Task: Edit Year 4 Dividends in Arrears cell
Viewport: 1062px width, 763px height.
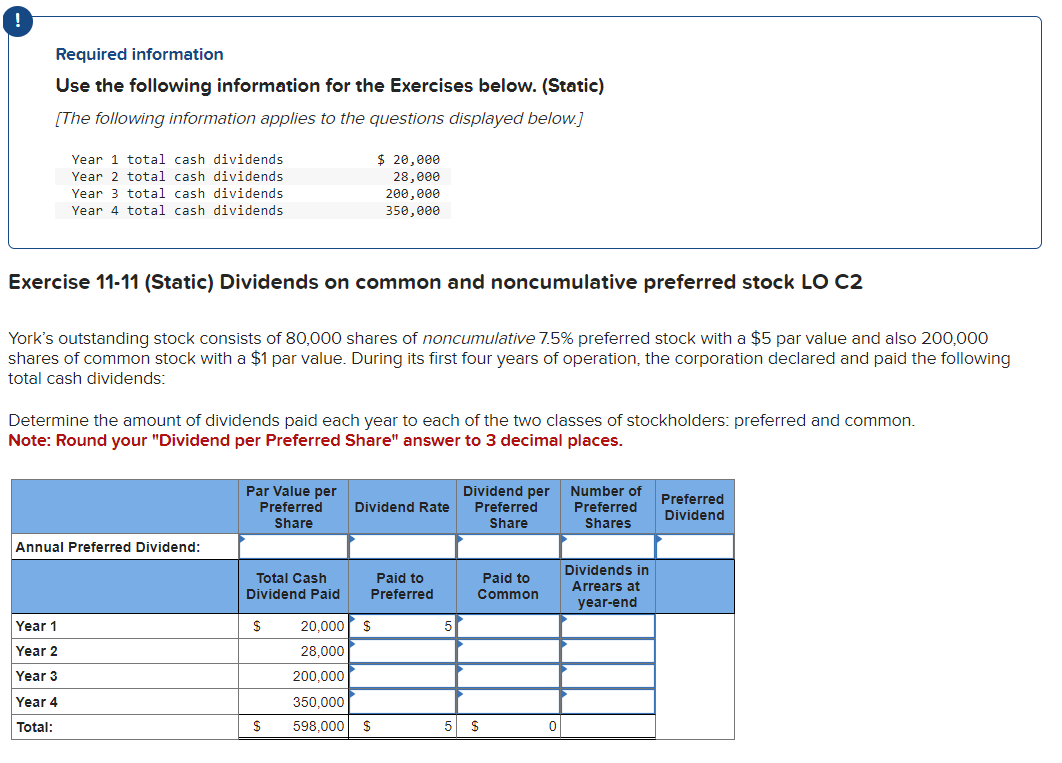Action: point(608,702)
